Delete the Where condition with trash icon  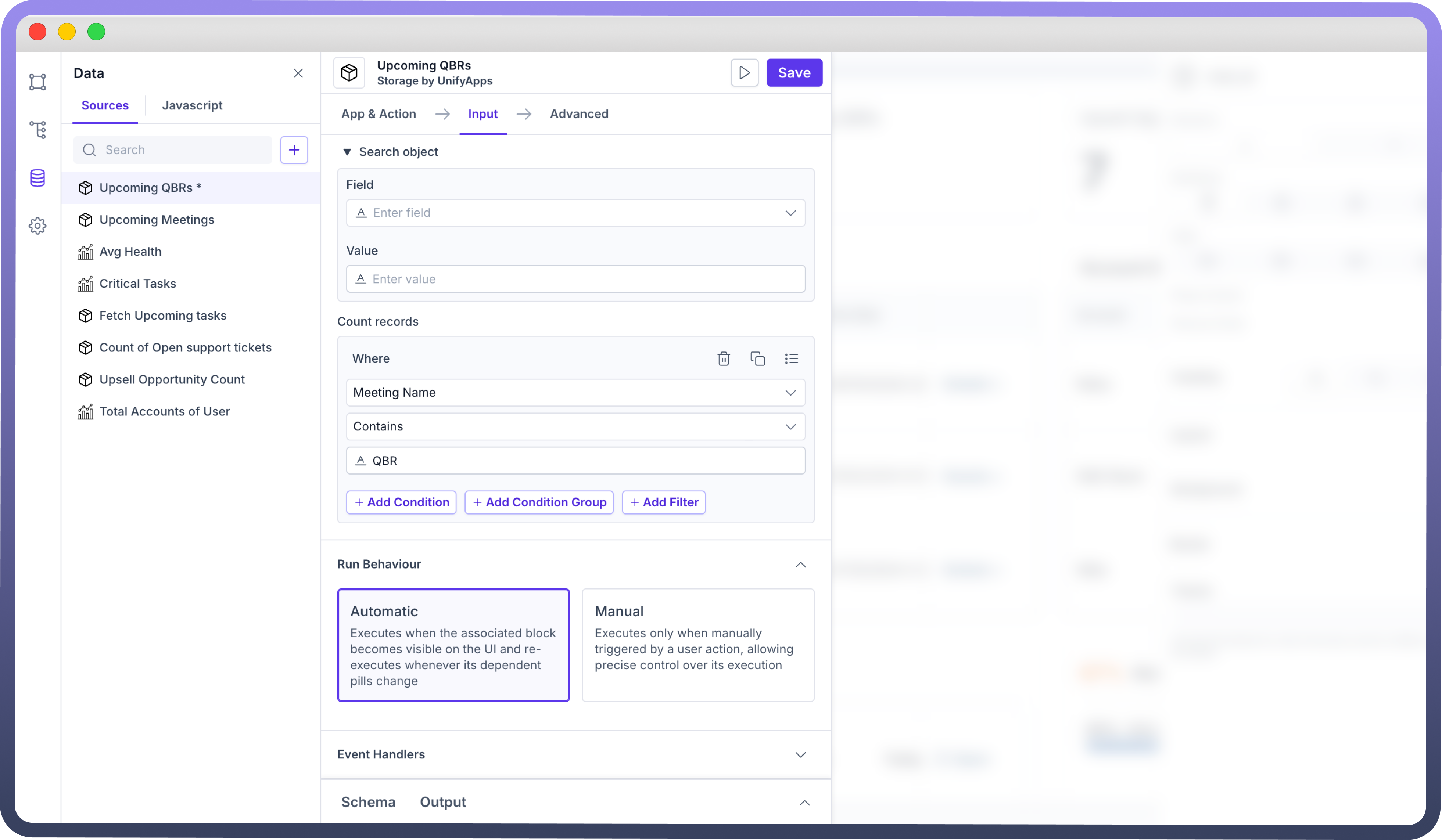click(x=723, y=358)
